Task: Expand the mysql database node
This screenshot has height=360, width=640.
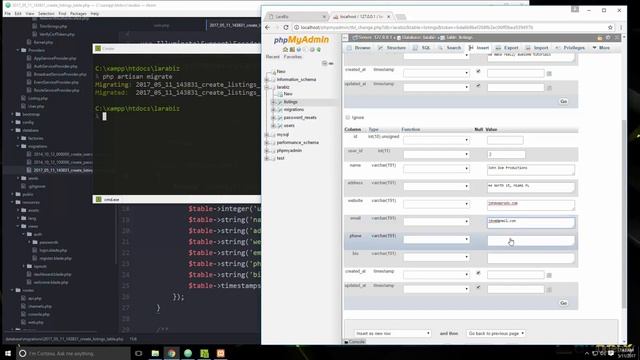Action: tap(267, 134)
